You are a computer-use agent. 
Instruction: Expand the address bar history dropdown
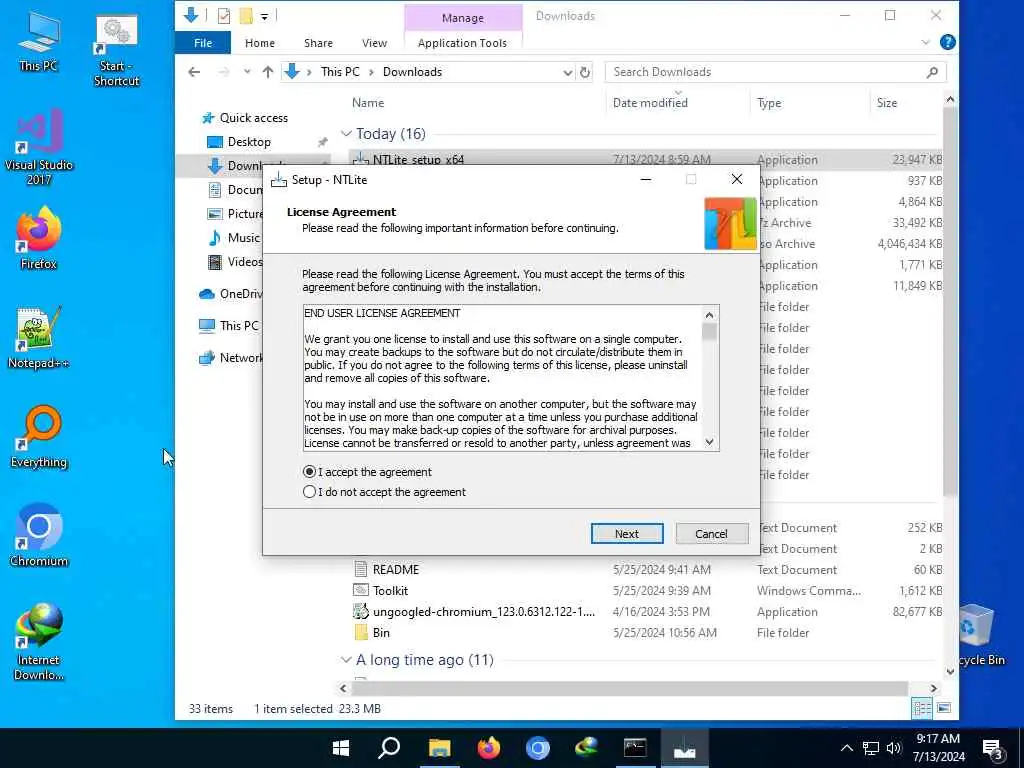point(568,72)
